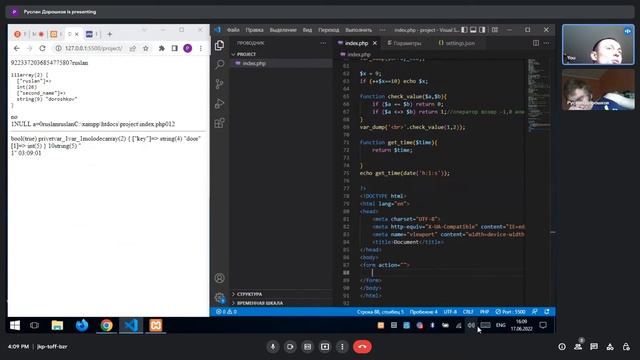The height and width of the screenshot is (360, 640).
Task: Open the Правка menu in VS Code
Action: pos(254,30)
